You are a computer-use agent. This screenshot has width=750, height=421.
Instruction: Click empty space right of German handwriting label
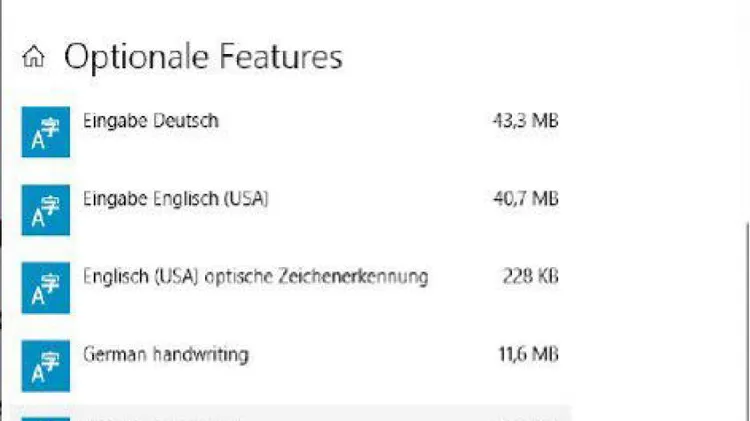[373, 355]
